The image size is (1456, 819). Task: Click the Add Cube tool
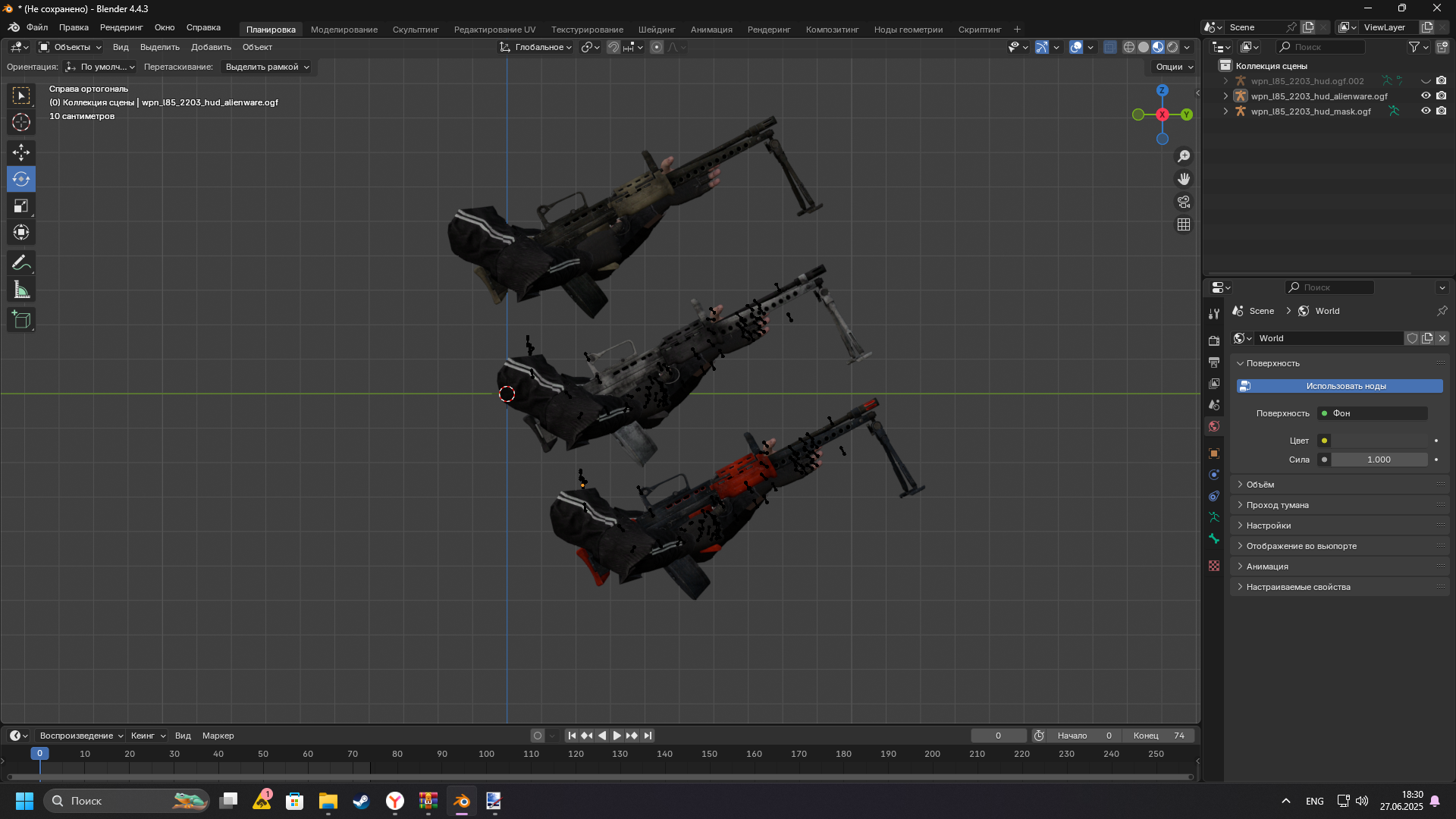[x=21, y=320]
